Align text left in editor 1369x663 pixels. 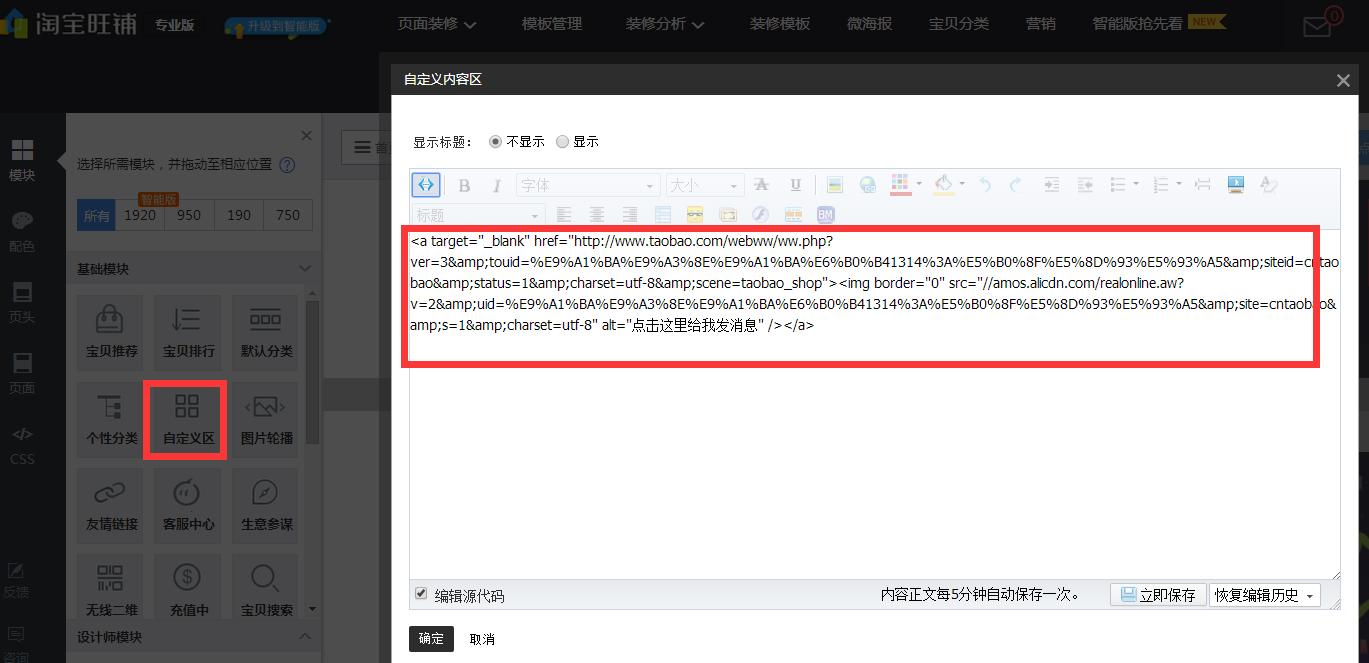[x=564, y=215]
